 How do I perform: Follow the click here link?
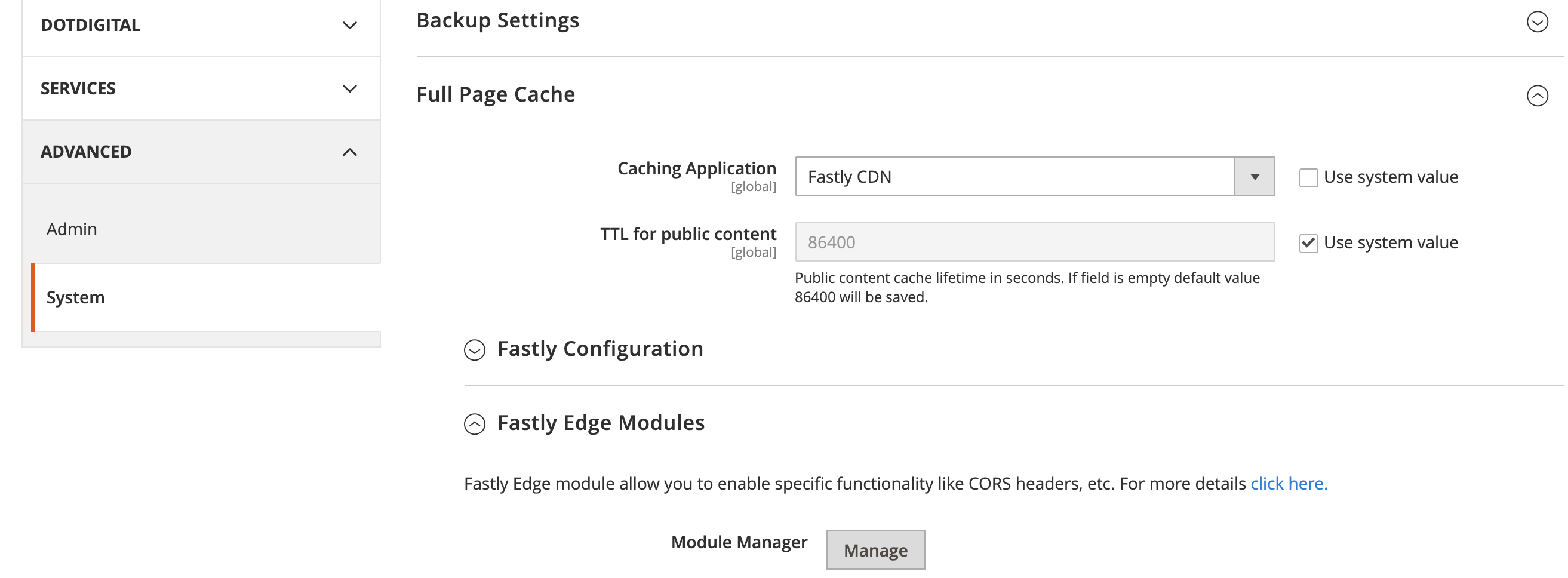click(1288, 484)
